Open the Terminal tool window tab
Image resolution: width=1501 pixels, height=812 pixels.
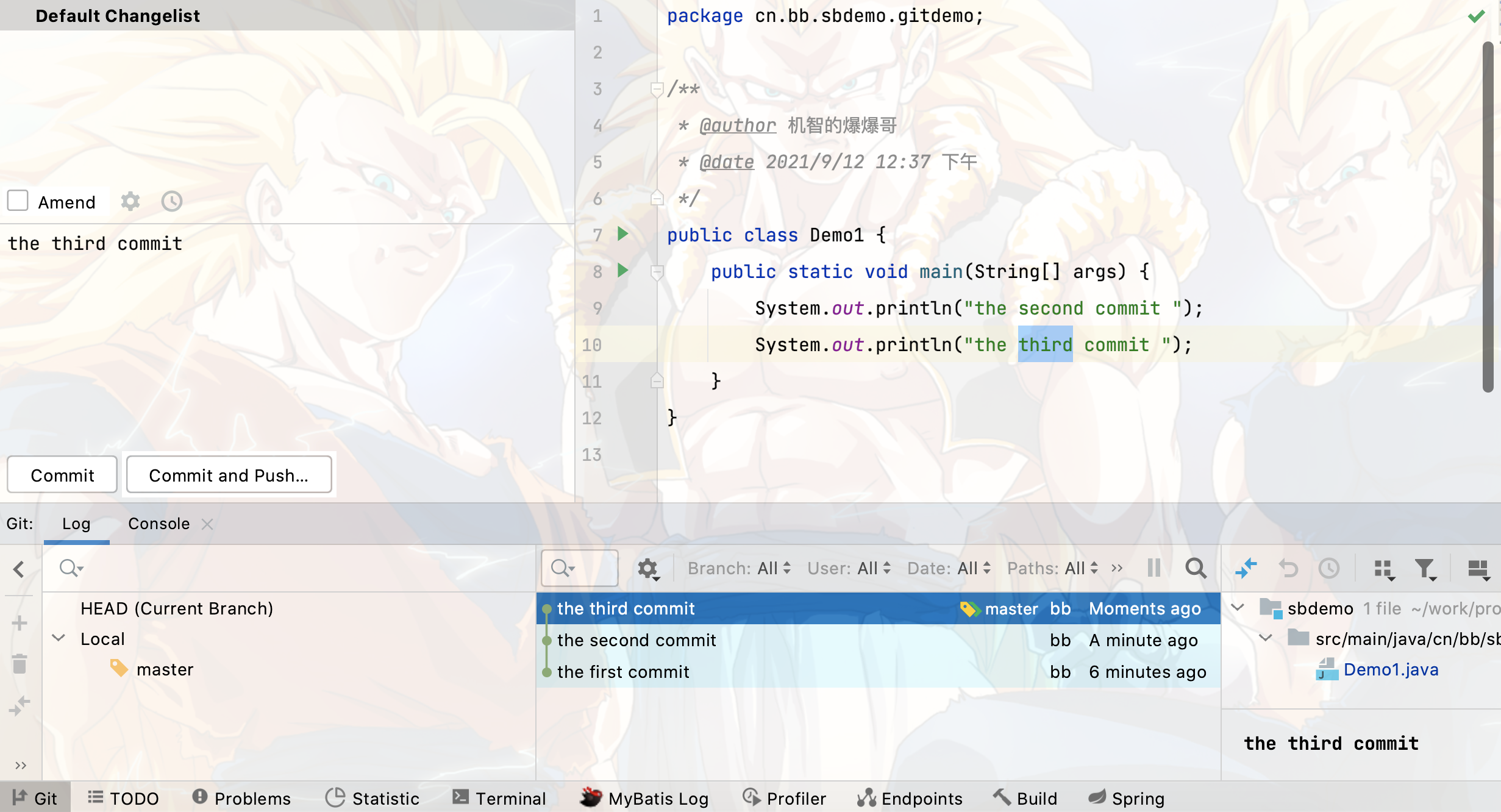pyautogui.click(x=499, y=798)
